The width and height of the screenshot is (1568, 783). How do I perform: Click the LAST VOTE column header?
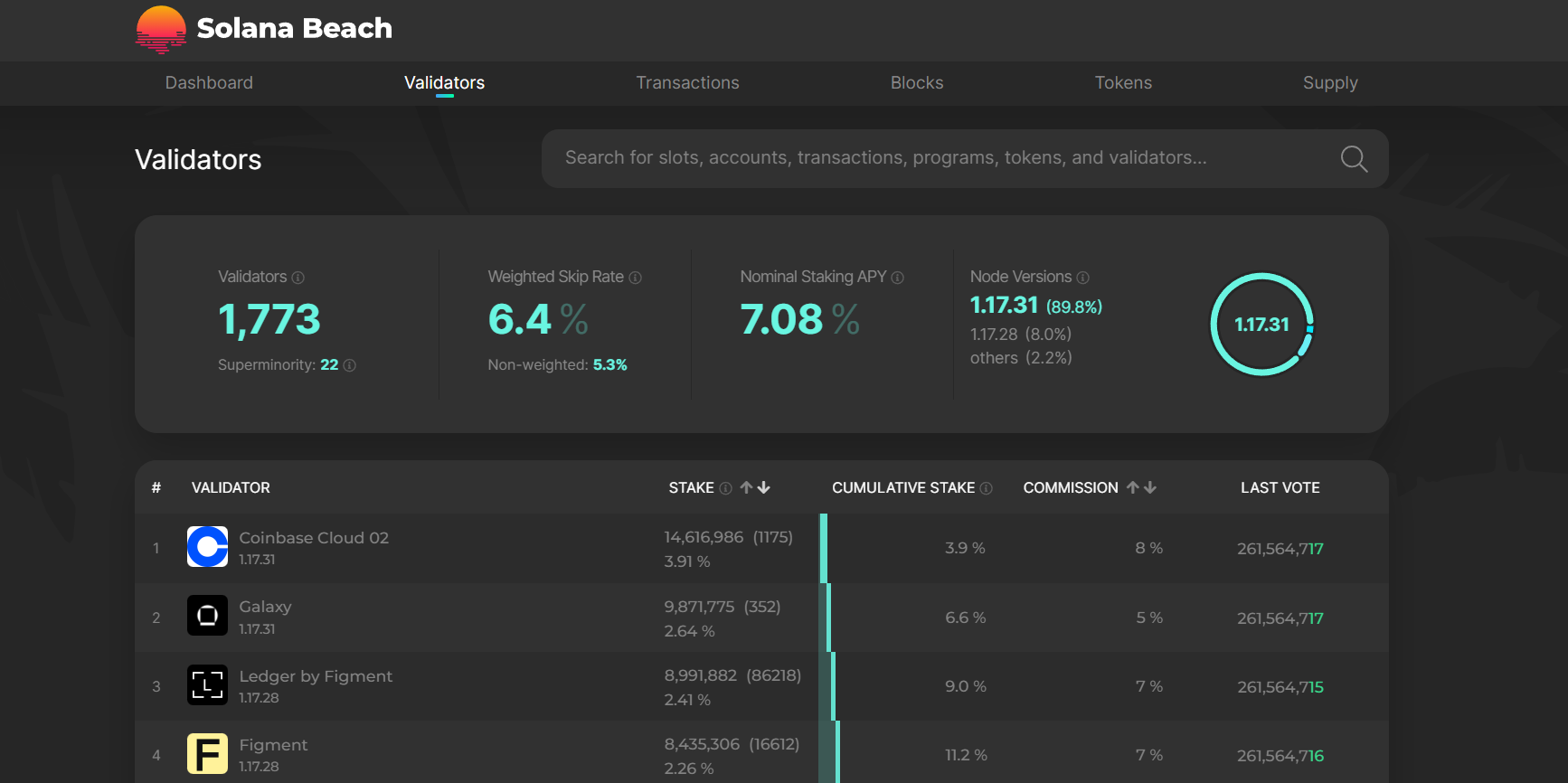pos(1280,487)
